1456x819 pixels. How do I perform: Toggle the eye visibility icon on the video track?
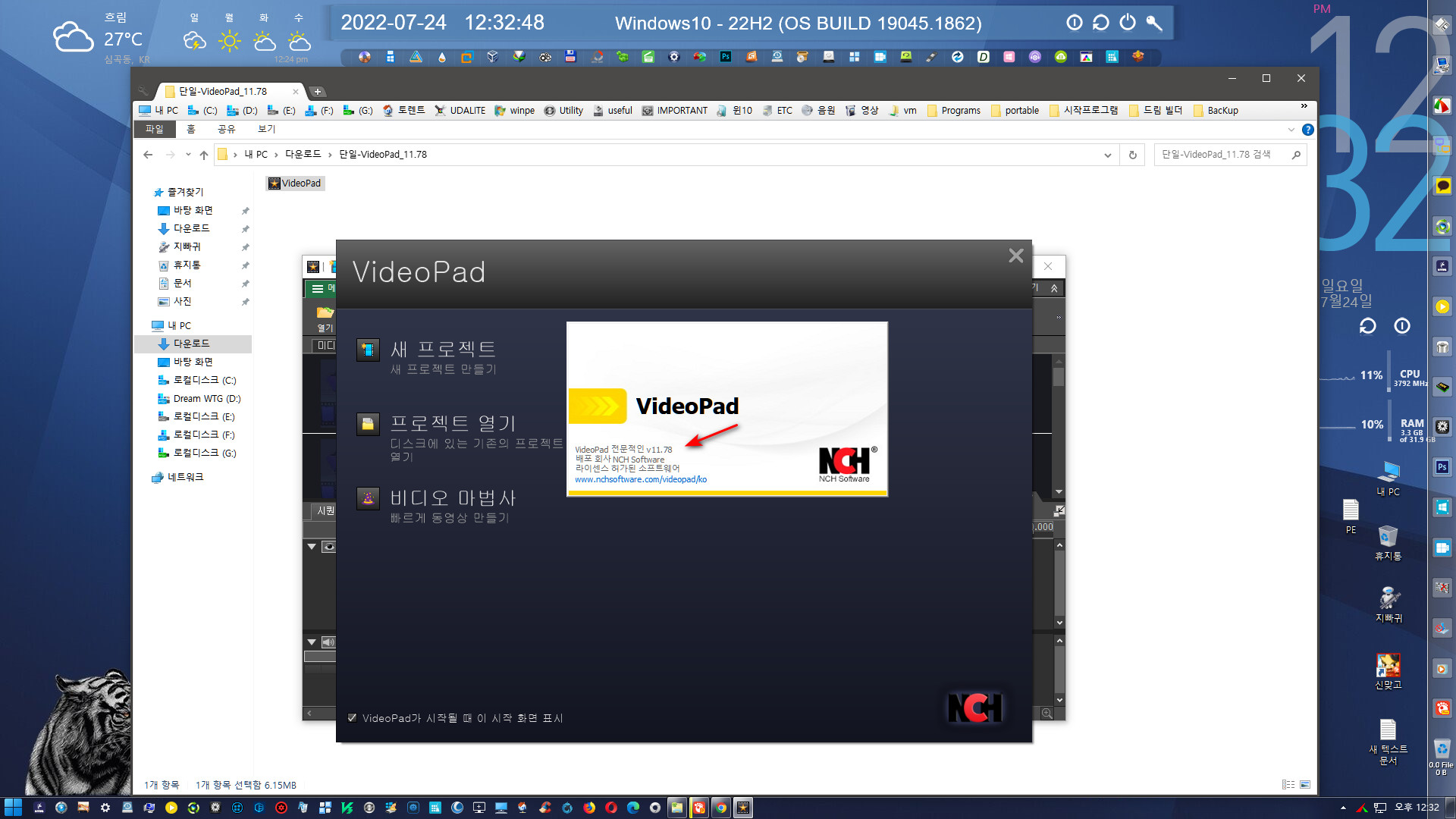click(328, 547)
